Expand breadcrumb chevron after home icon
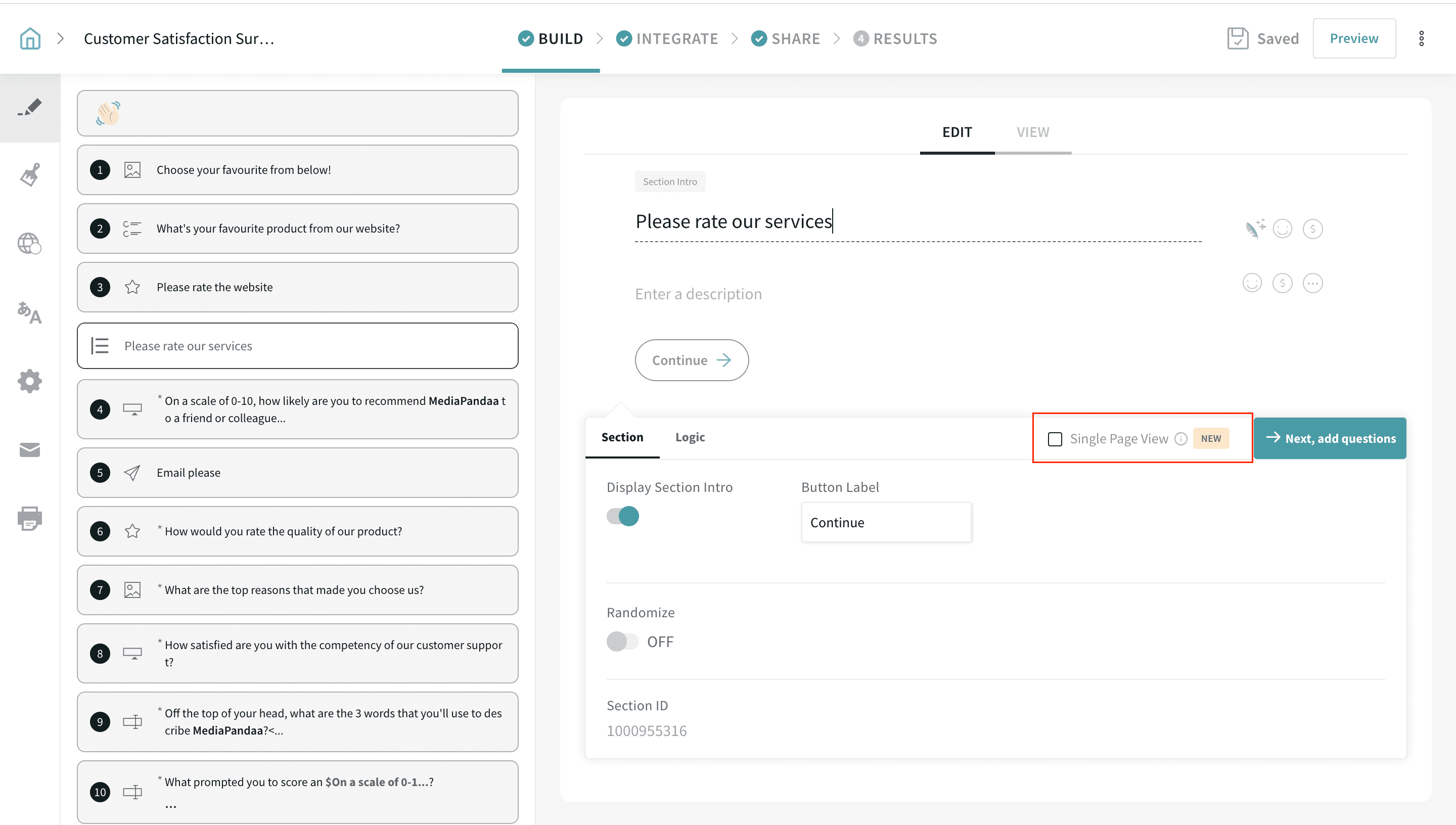Image resolution: width=1456 pixels, height=825 pixels. [x=61, y=38]
